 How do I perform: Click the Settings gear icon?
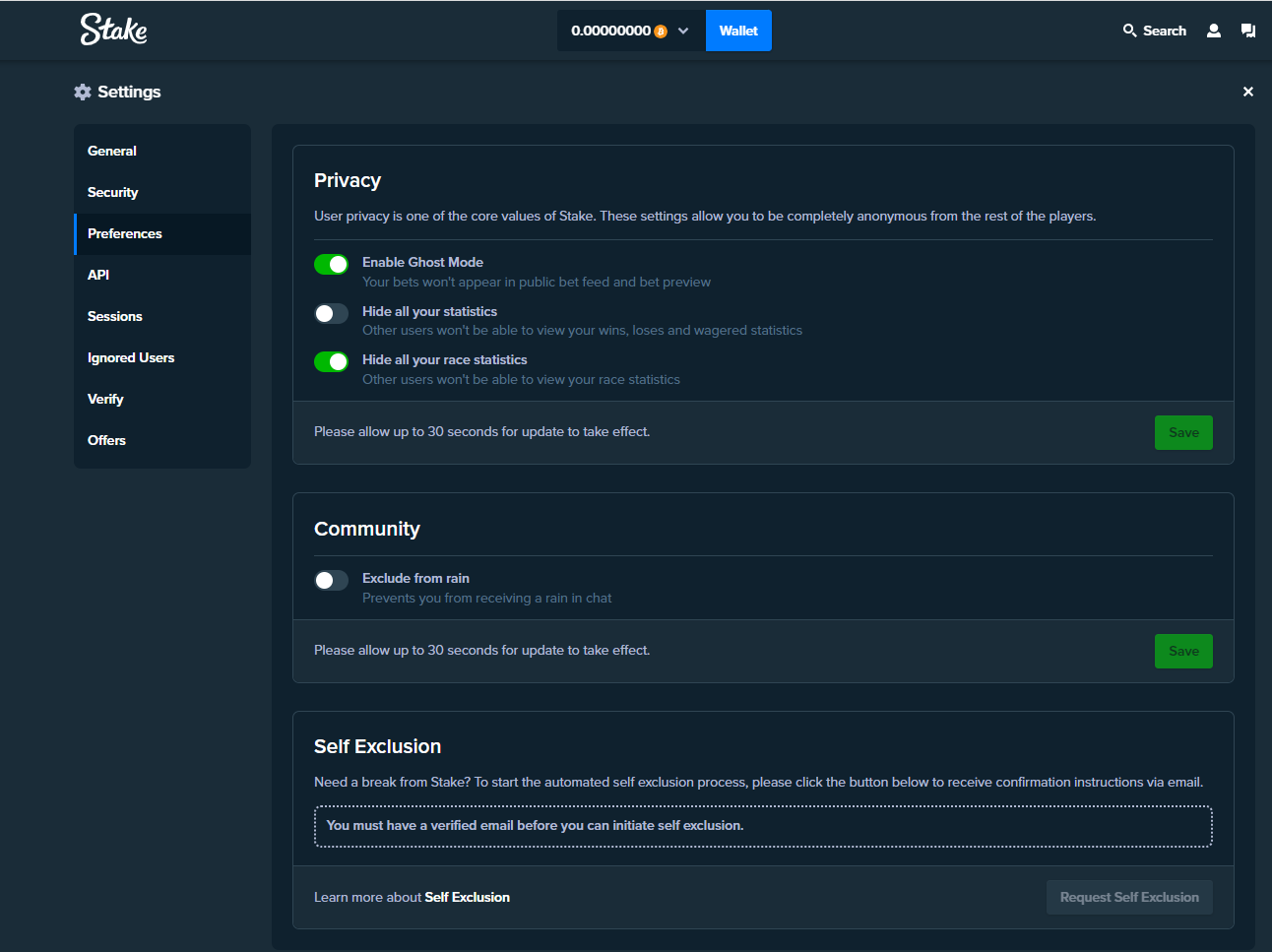click(x=83, y=92)
